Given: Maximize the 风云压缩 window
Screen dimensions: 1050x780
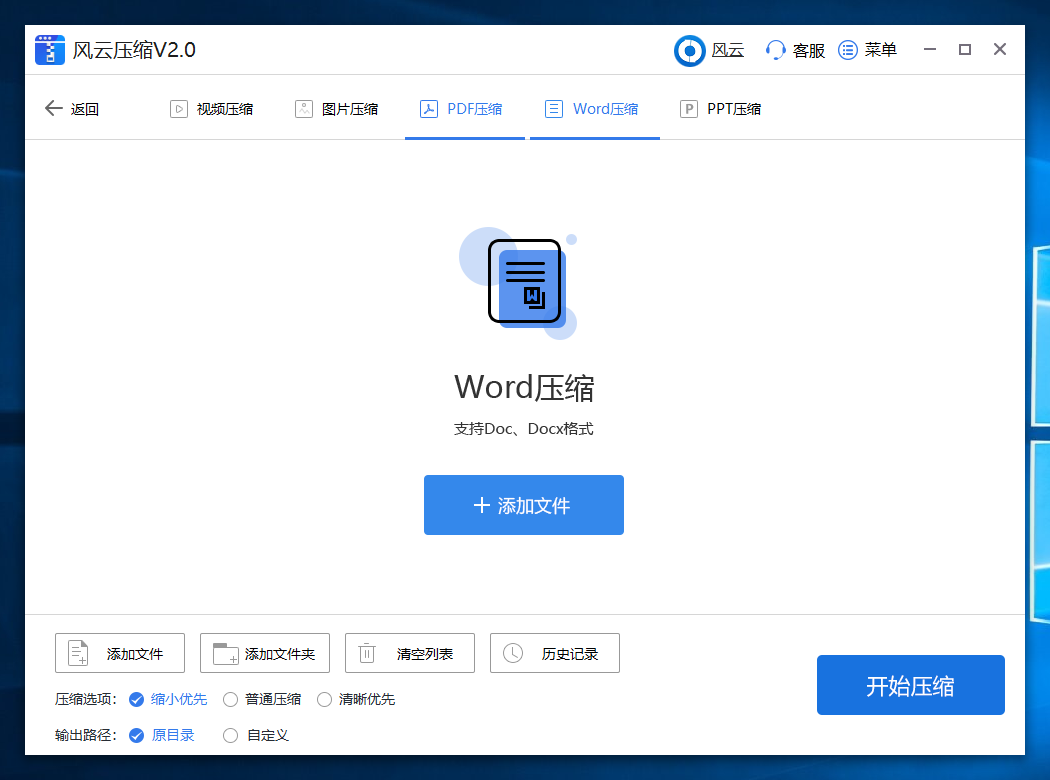Looking at the screenshot, I should point(965,50).
